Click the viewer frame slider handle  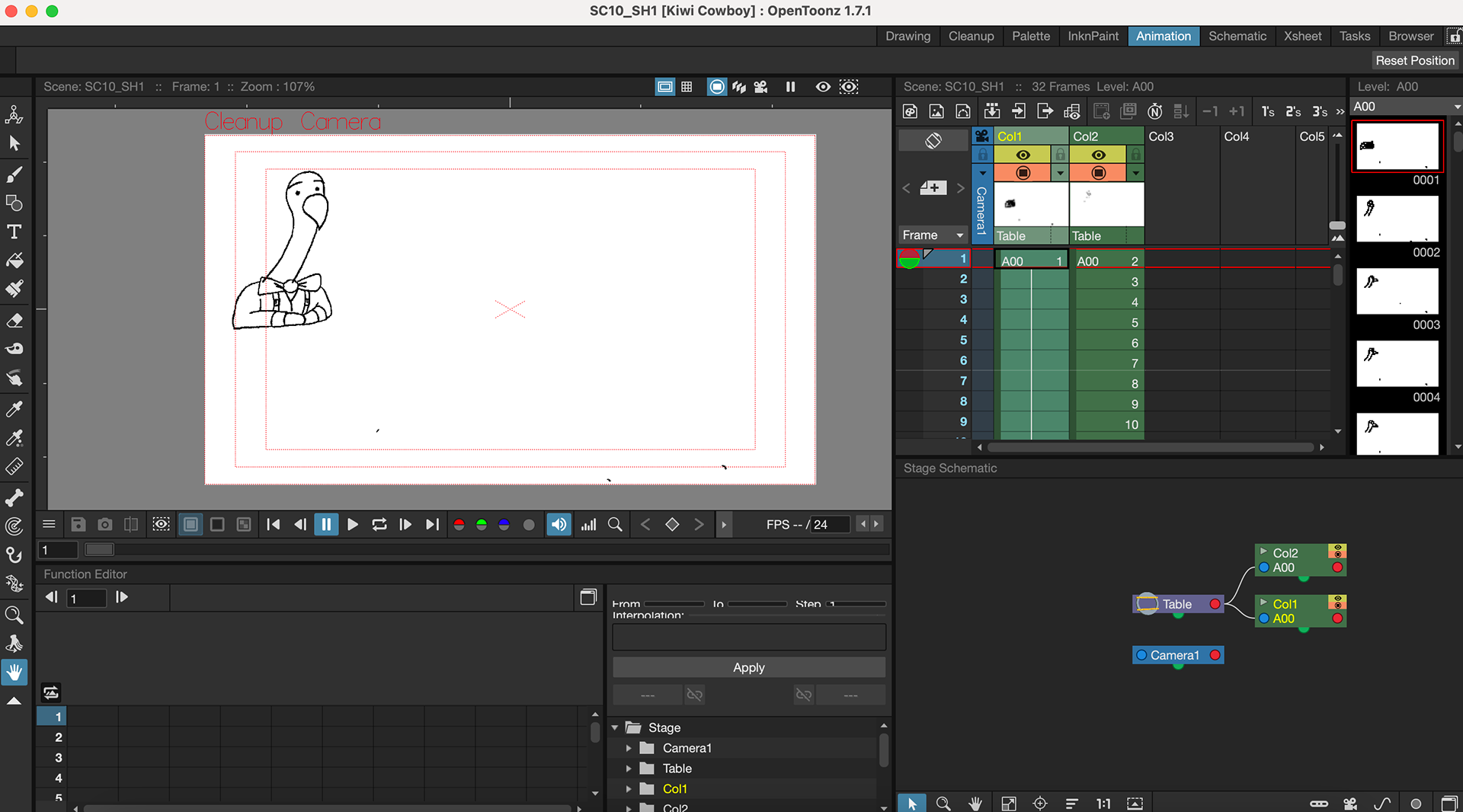point(99,549)
